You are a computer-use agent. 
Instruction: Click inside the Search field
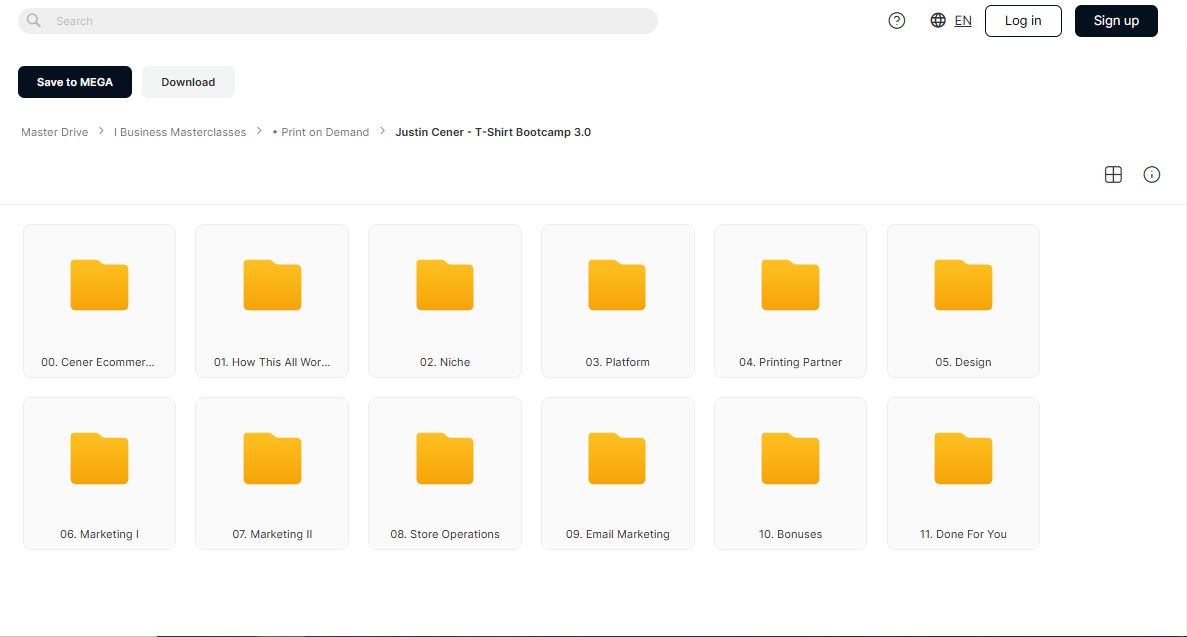338,20
